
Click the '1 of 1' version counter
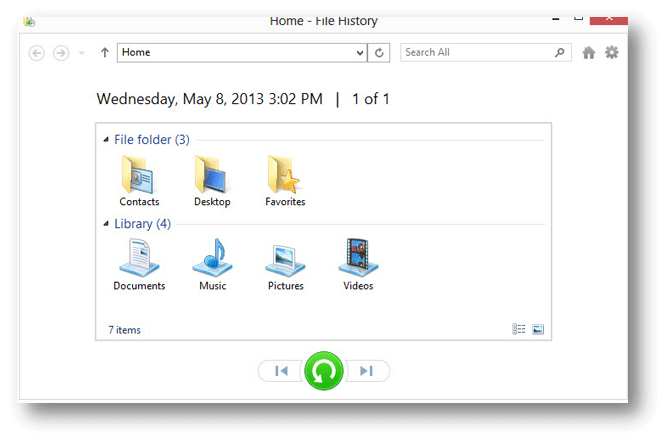point(371,99)
